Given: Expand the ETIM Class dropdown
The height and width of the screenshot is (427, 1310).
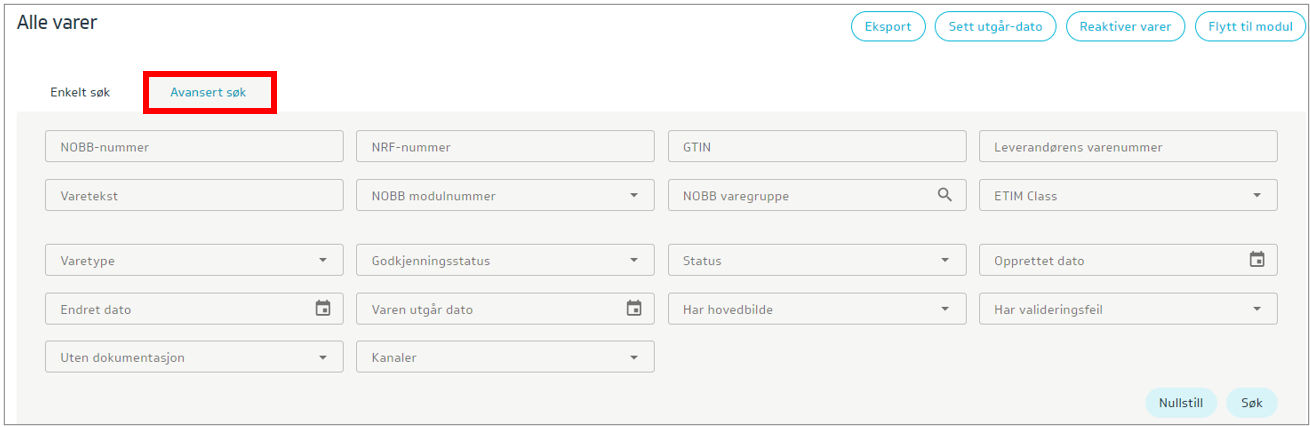Looking at the screenshot, I should (x=1256, y=196).
